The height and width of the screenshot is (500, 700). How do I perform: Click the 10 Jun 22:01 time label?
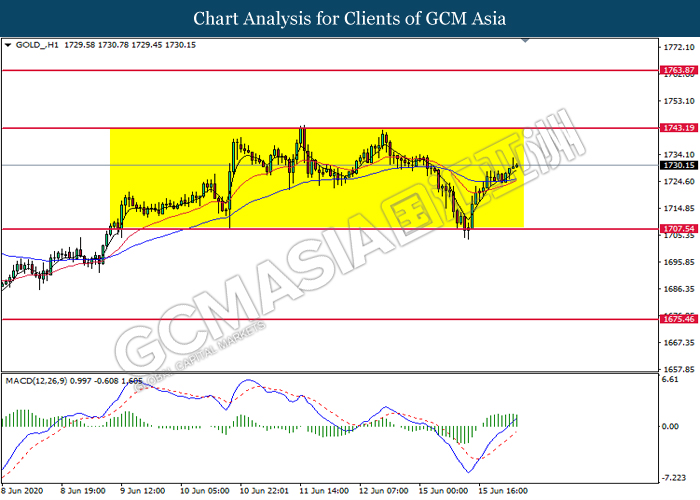coord(264,491)
